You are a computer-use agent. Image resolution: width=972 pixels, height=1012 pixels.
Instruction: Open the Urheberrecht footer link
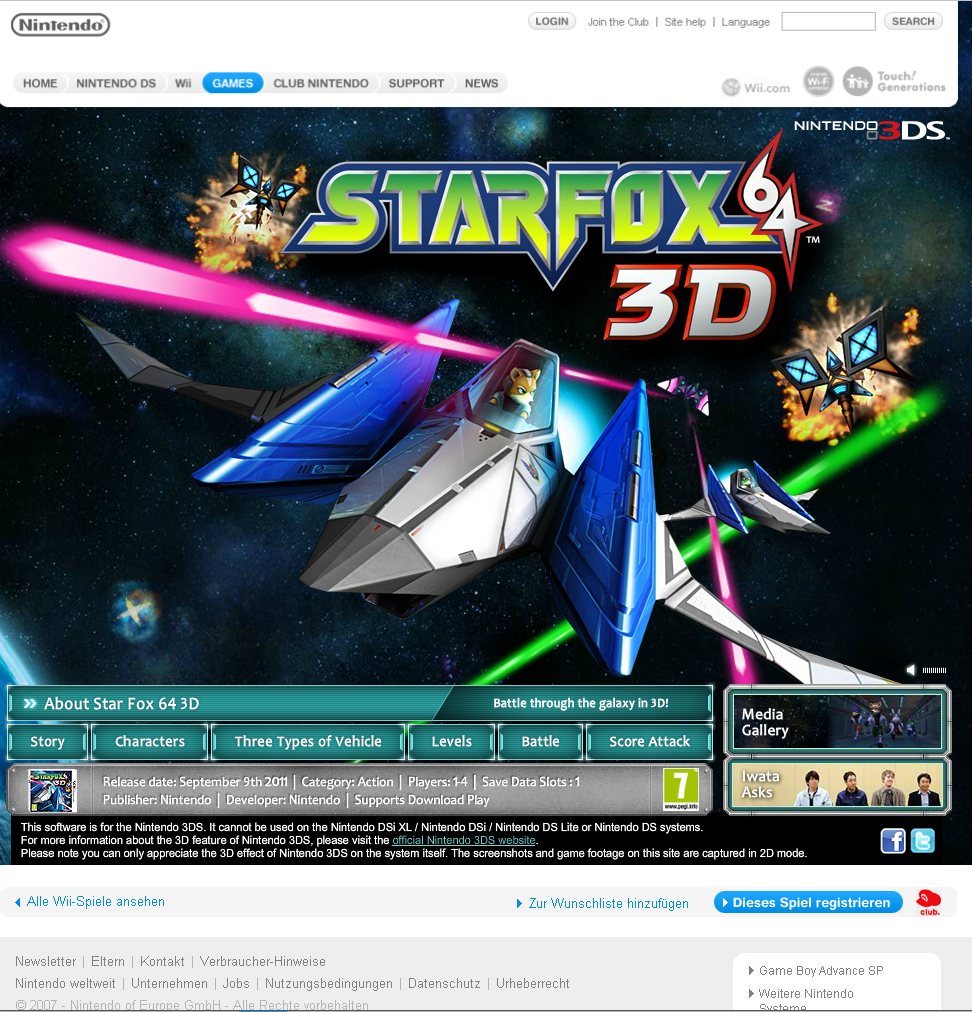tap(532, 984)
